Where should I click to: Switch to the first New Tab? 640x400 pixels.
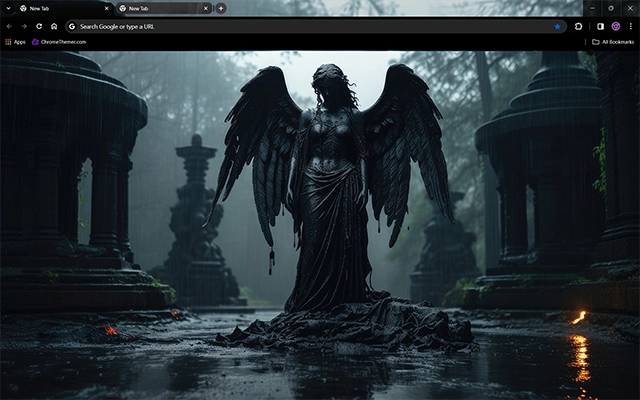[x=65, y=8]
